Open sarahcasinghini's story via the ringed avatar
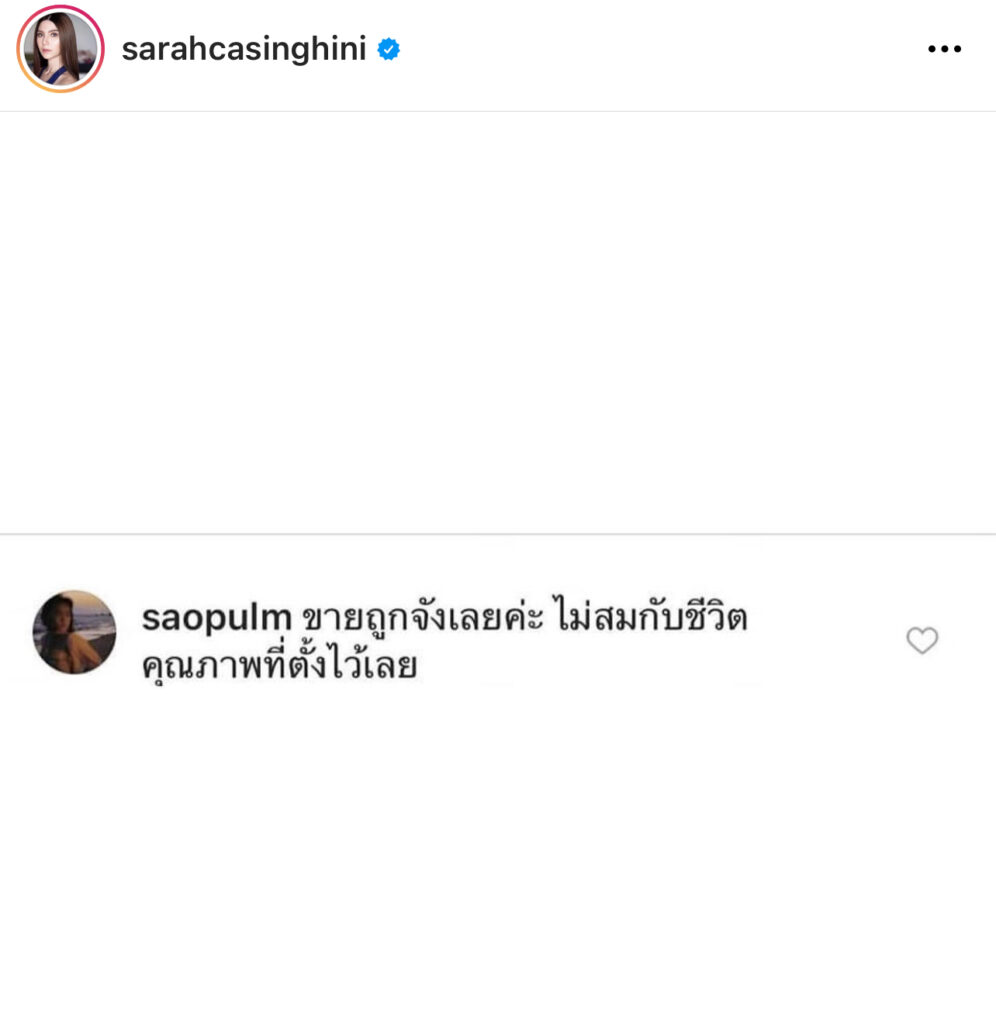Screen dimensions: 996x1024 click(60, 48)
